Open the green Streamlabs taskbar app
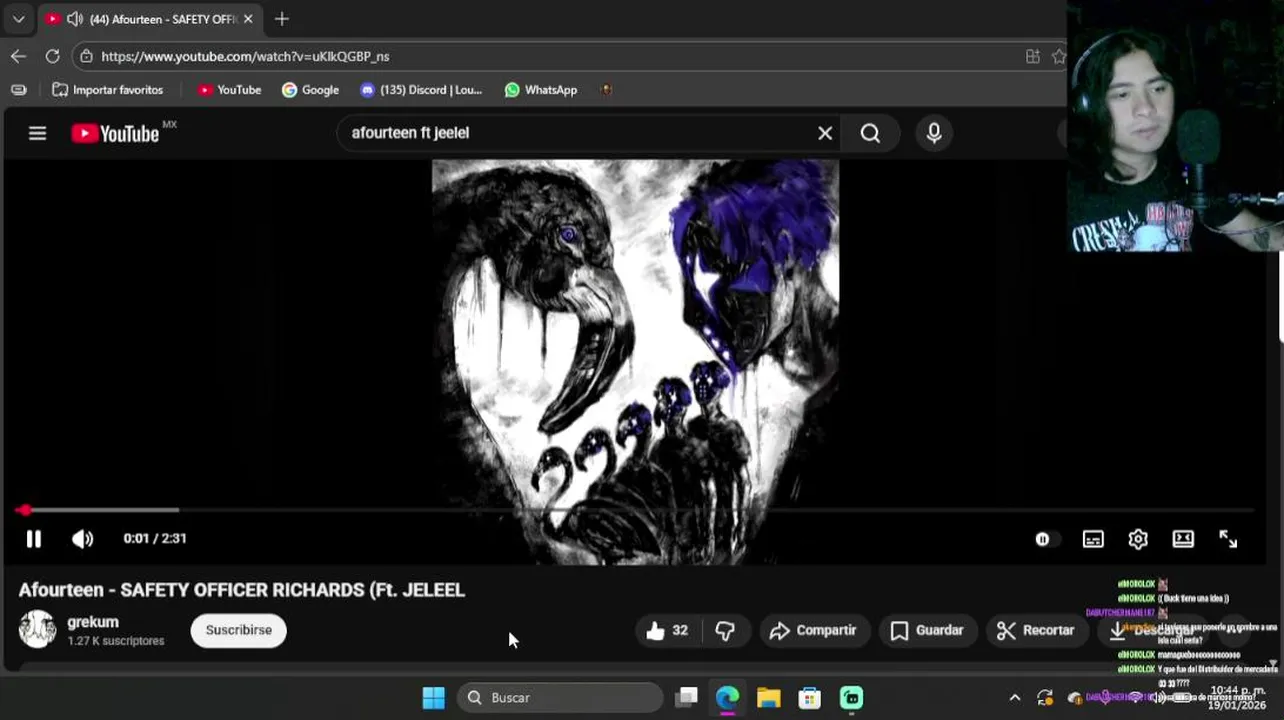1284x720 pixels. click(851, 698)
